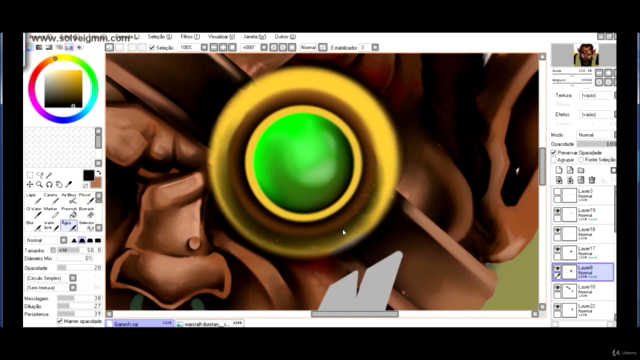The image size is (640, 360).
Task: Delete layer with the trash icon
Action: [592, 180]
